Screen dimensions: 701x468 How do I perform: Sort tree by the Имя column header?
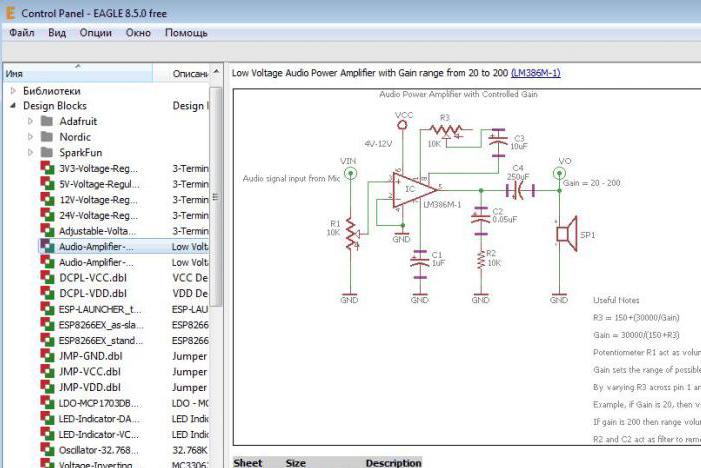[x=78, y=73]
